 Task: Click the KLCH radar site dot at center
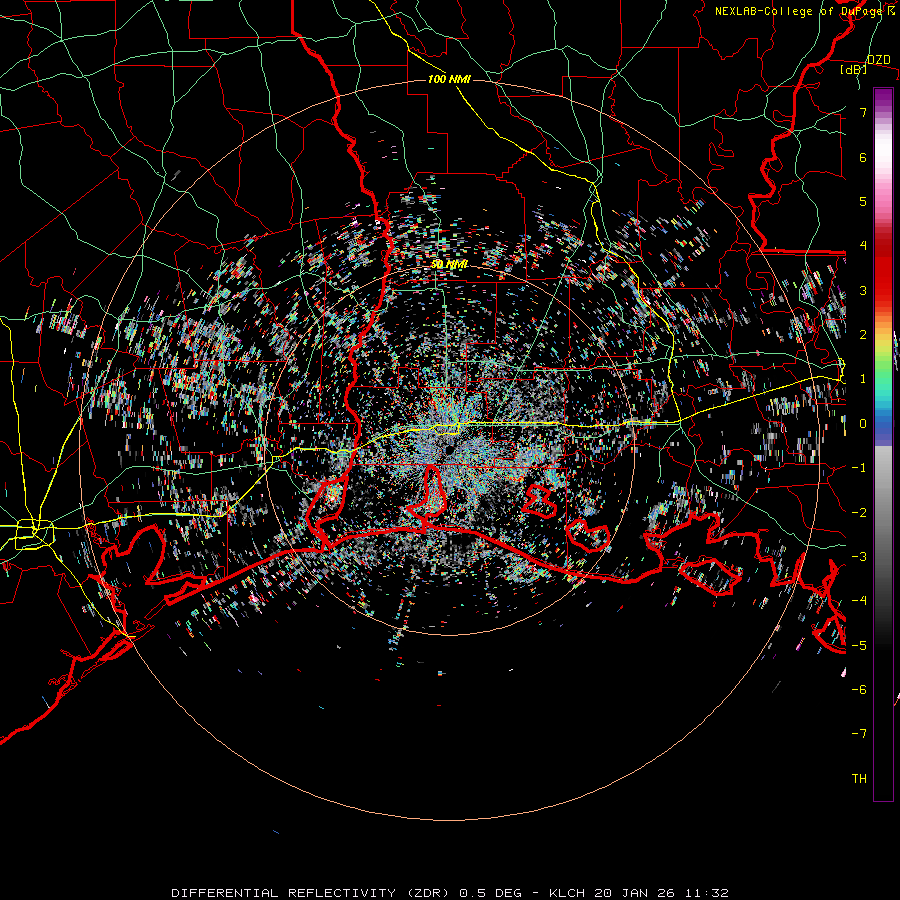(449, 451)
